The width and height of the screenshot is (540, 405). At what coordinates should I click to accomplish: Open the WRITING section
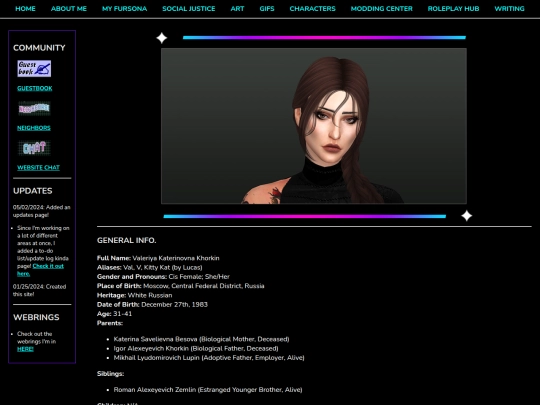pos(509,9)
